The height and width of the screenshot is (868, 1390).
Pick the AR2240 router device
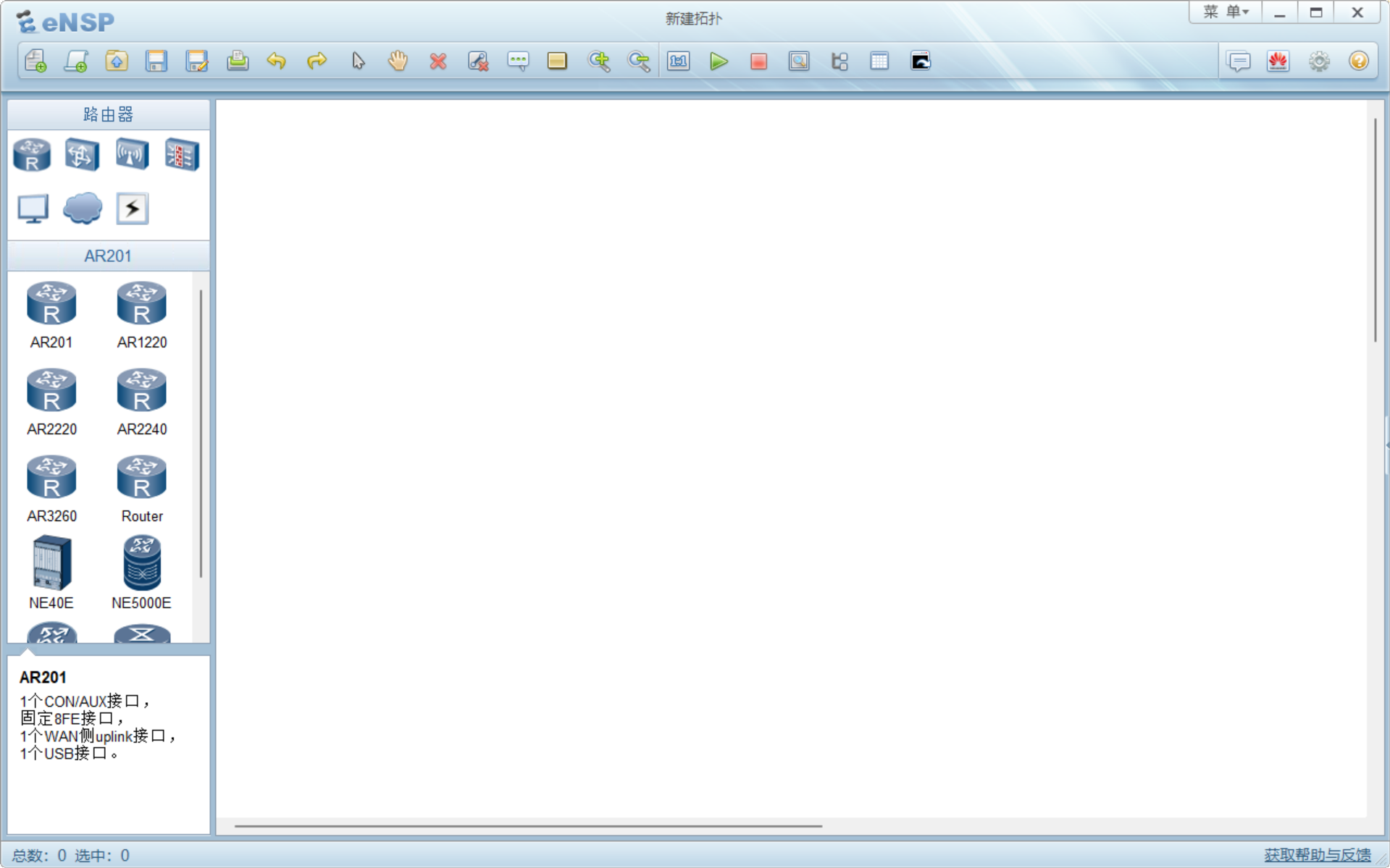click(x=142, y=402)
